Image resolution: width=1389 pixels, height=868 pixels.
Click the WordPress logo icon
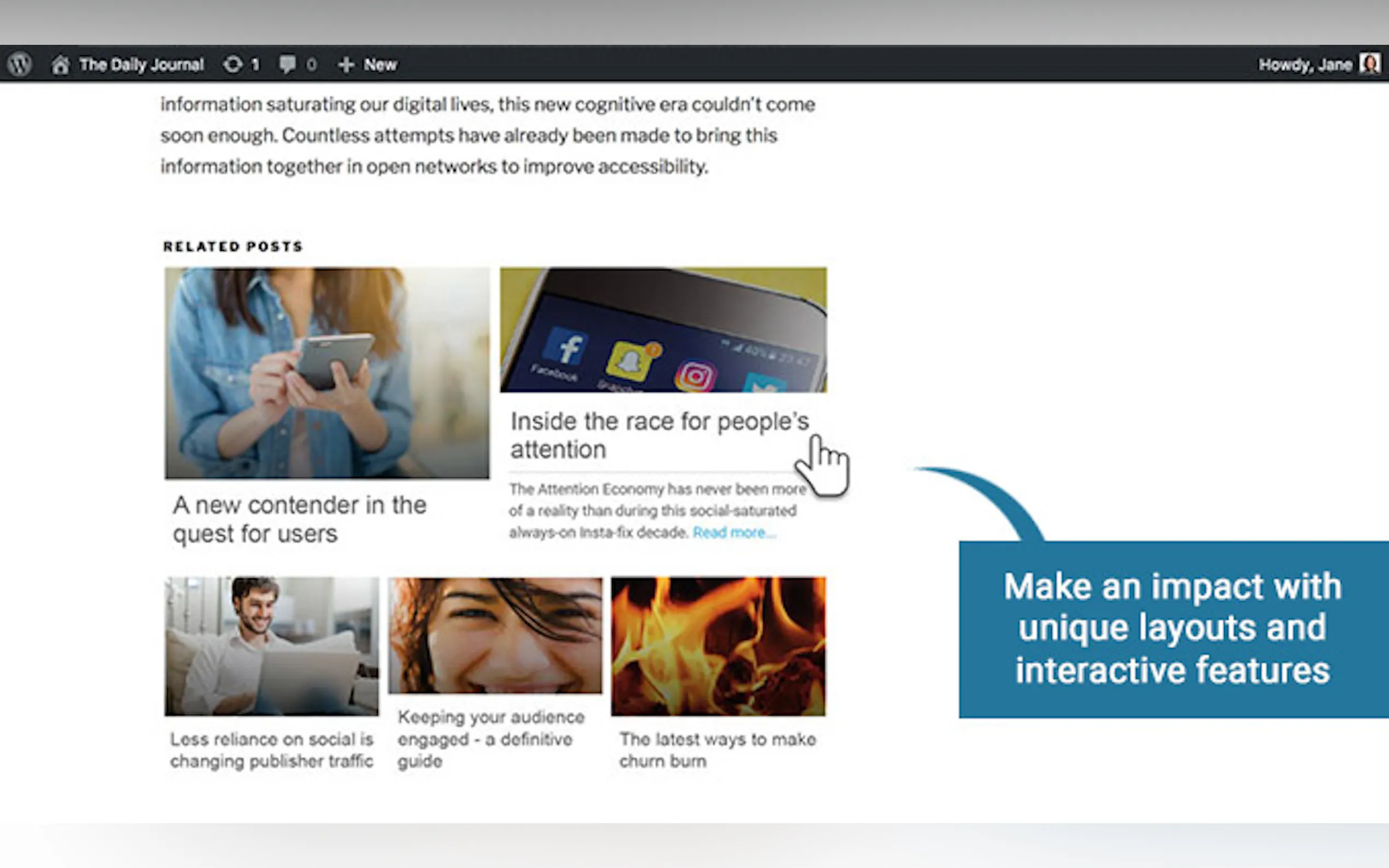point(20,64)
